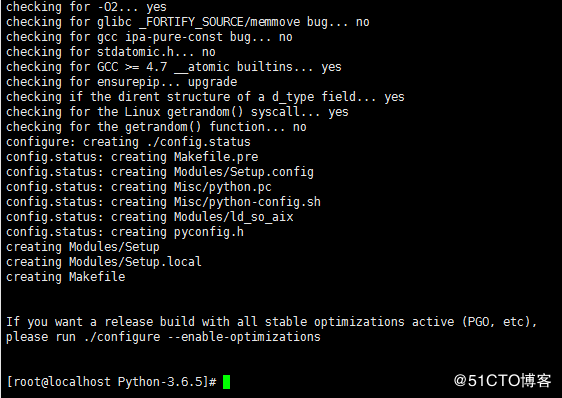Click the release build optimizations message
This screenshot has width=562, height=398.
[271, 329]
